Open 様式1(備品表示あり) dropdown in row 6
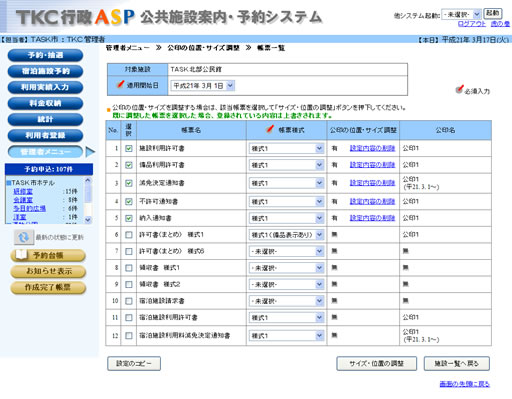This screenshot has height=399, width=512. (286, 235)
